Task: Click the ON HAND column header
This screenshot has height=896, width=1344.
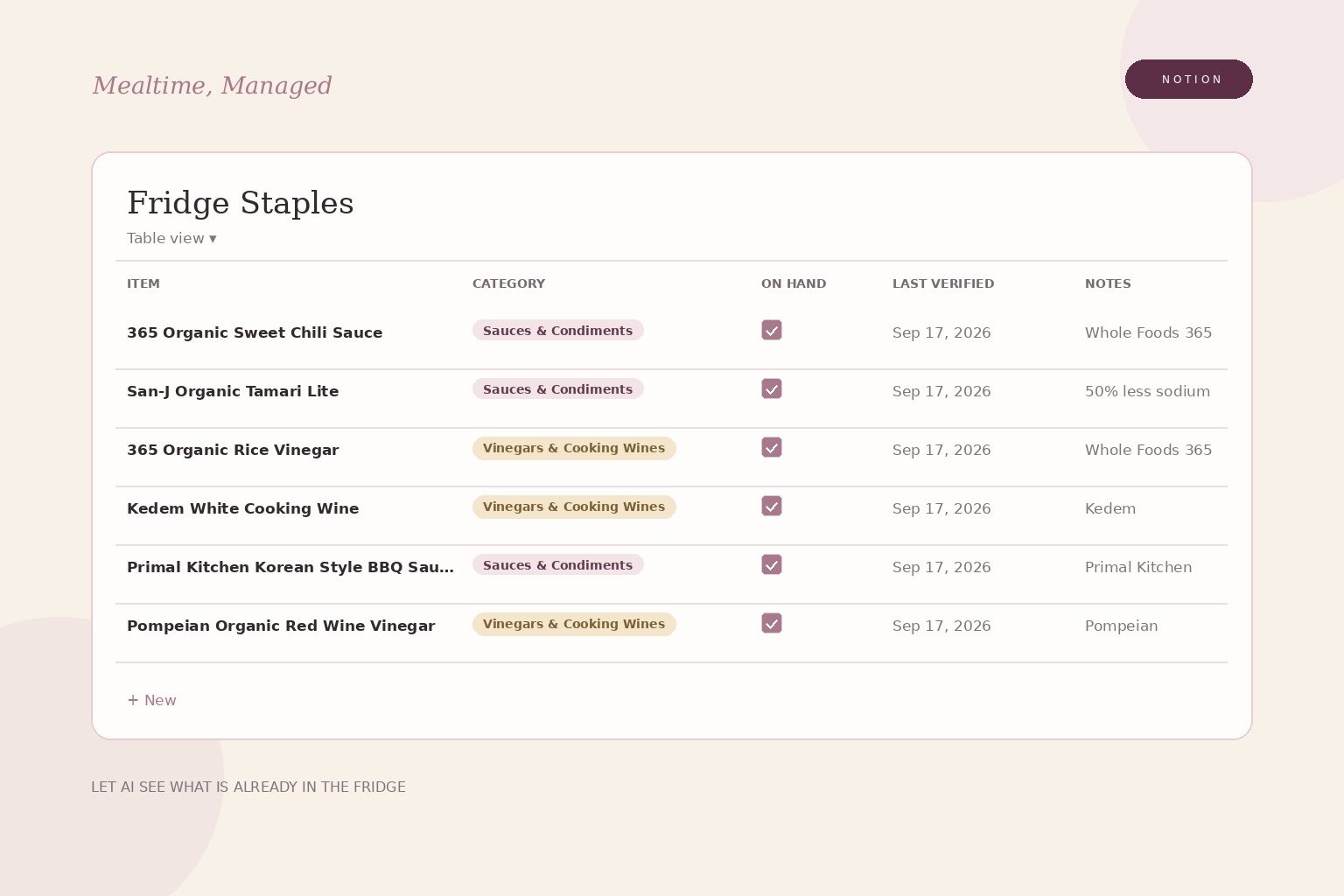Action: click(x=794, y=283)
